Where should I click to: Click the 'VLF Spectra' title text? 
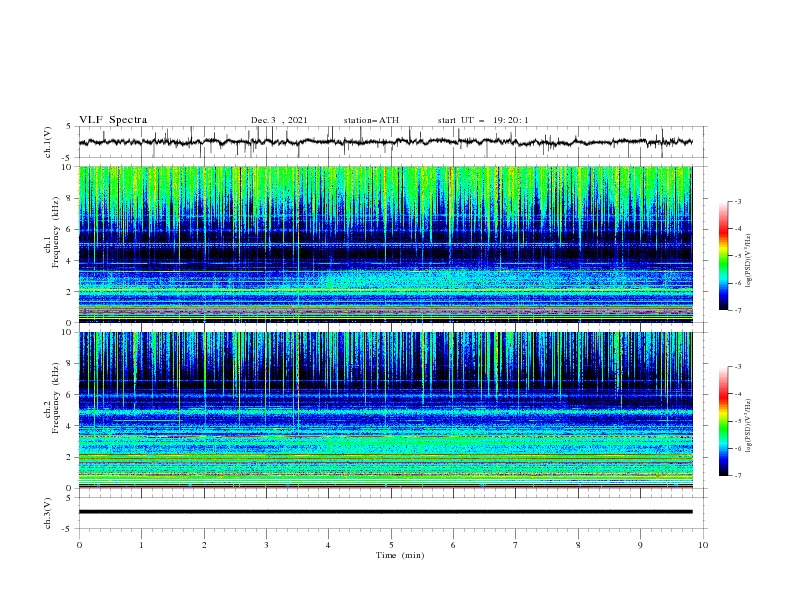coord(113,120)
